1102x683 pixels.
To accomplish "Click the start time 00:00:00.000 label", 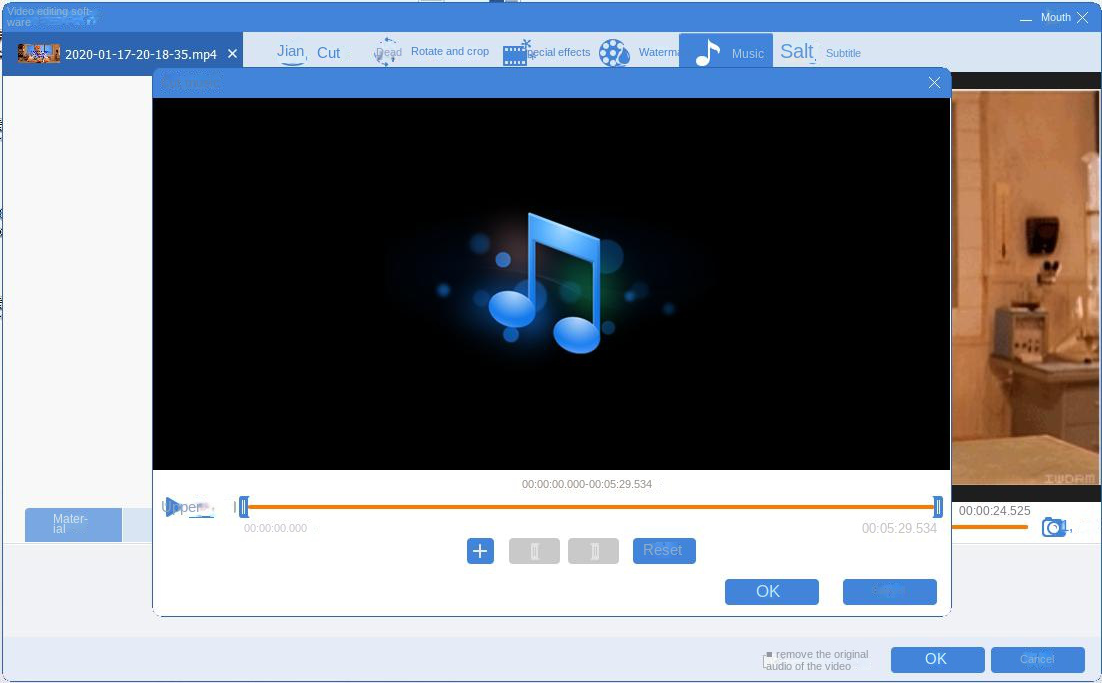I will pos(276,528).
